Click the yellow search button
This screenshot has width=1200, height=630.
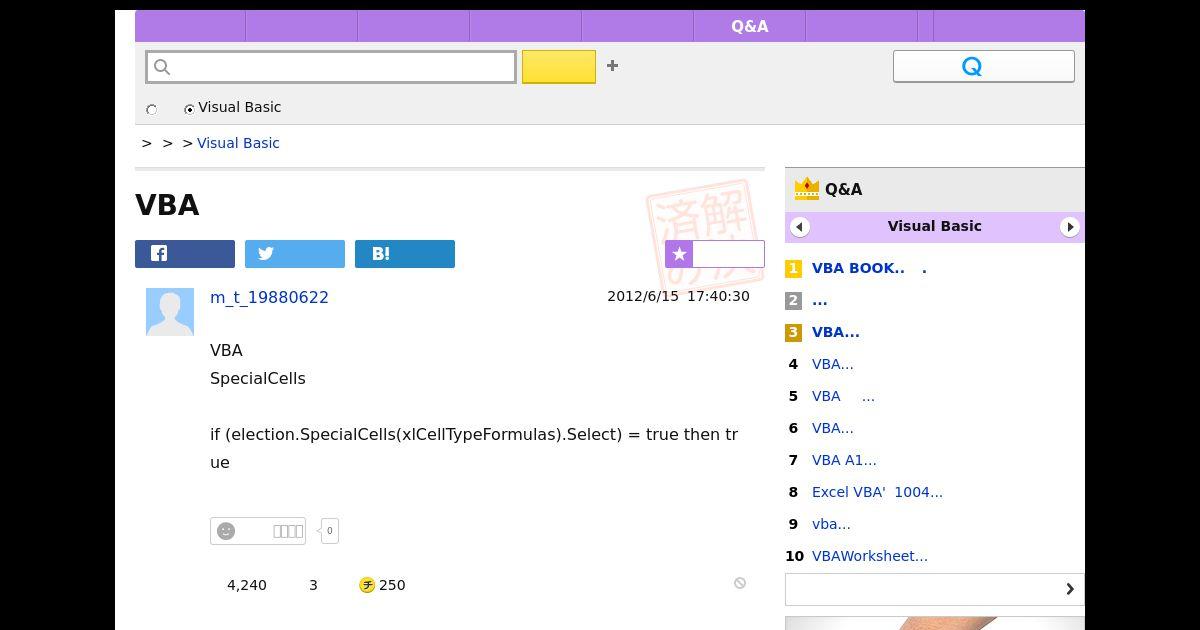[559, 67]
